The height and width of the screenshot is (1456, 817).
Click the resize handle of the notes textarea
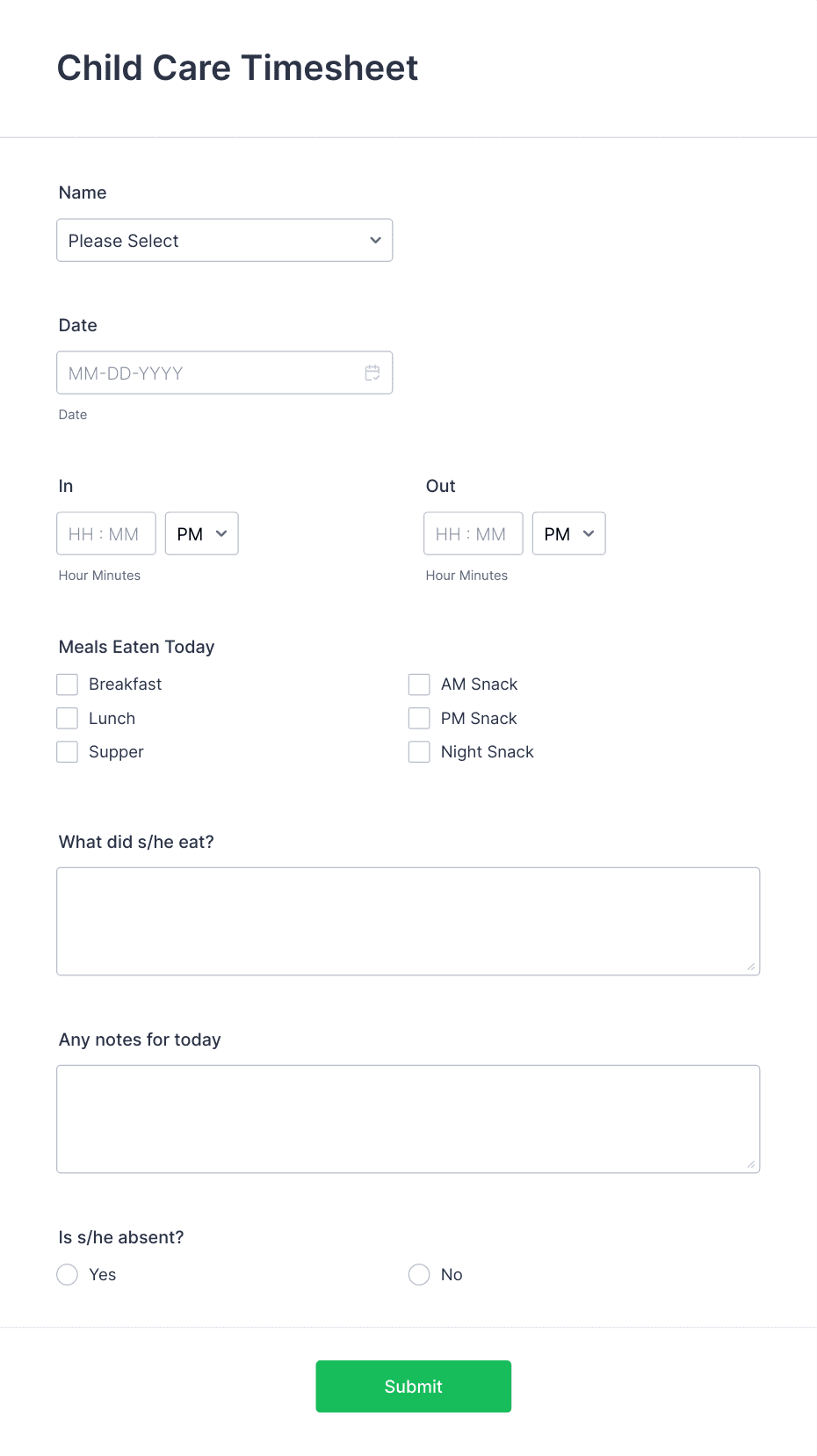click(x=752, y=1164)
